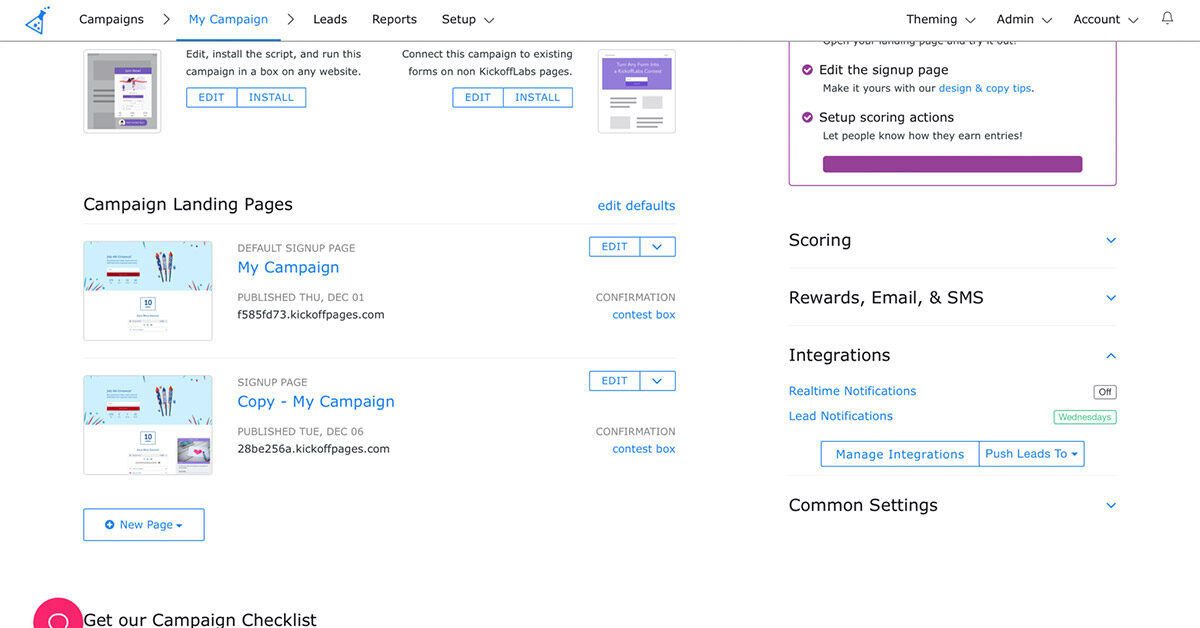Click checkmark beside Setup scoring actions

[x=807, y=117]
